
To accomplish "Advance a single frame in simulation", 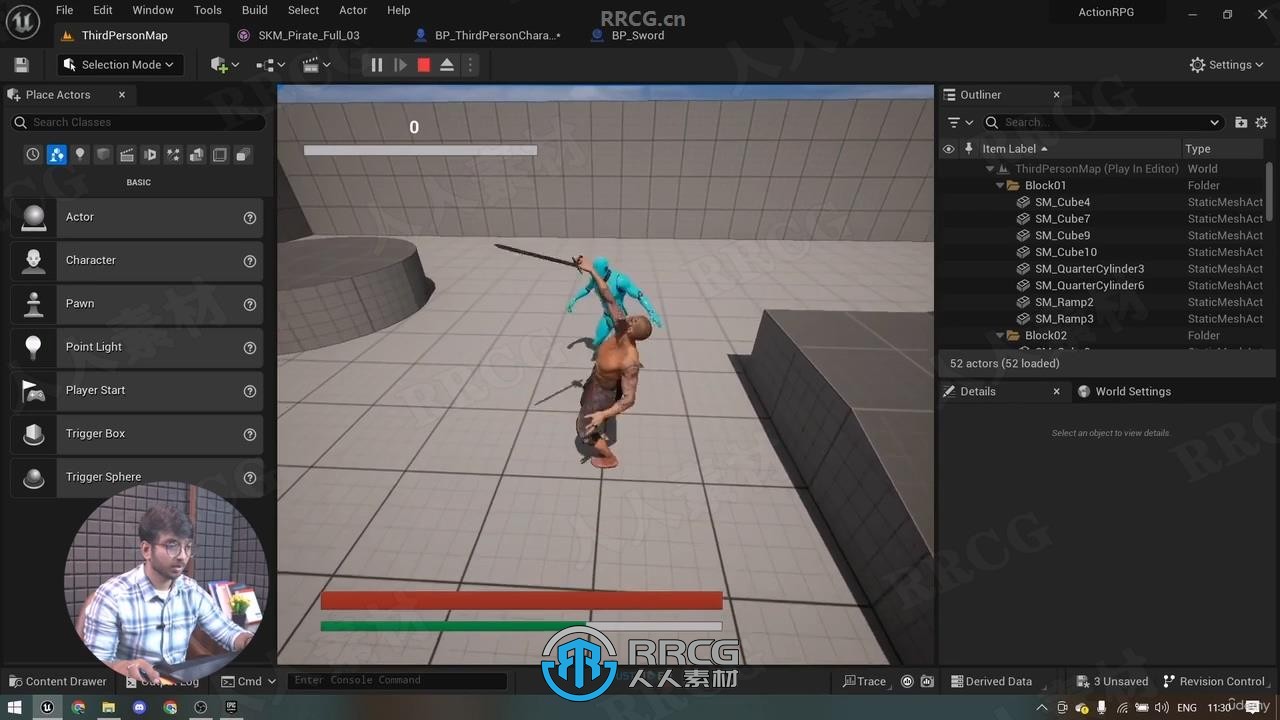I will tap(400, 65).
